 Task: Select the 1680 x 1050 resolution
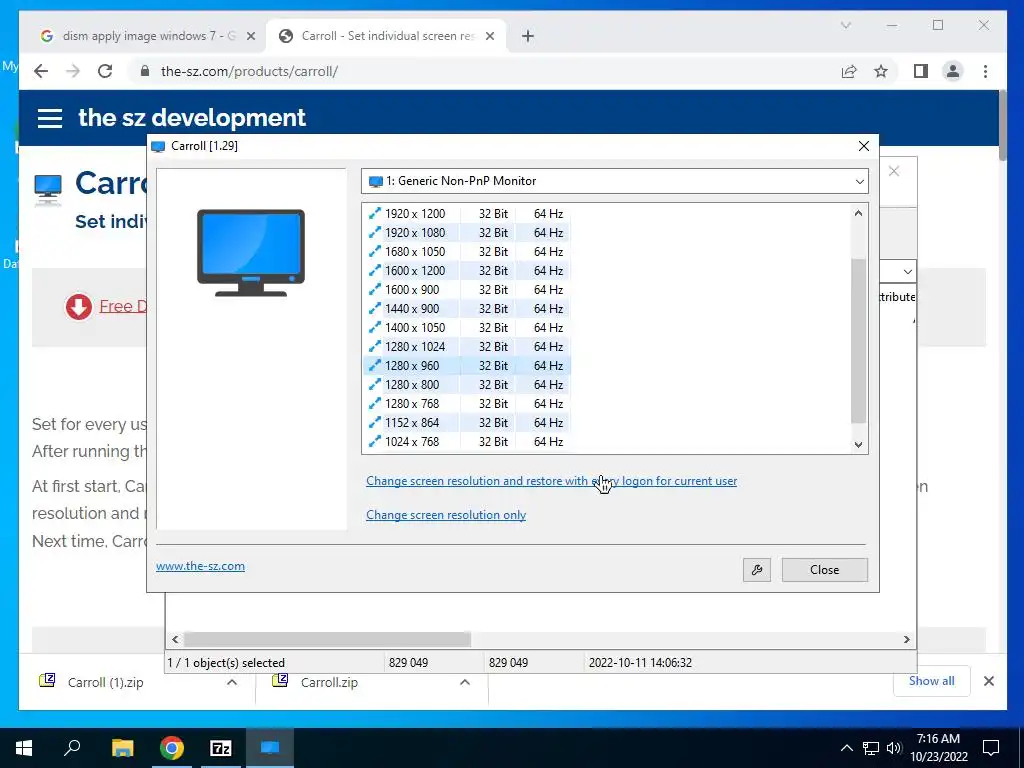(x=466, y=251)
